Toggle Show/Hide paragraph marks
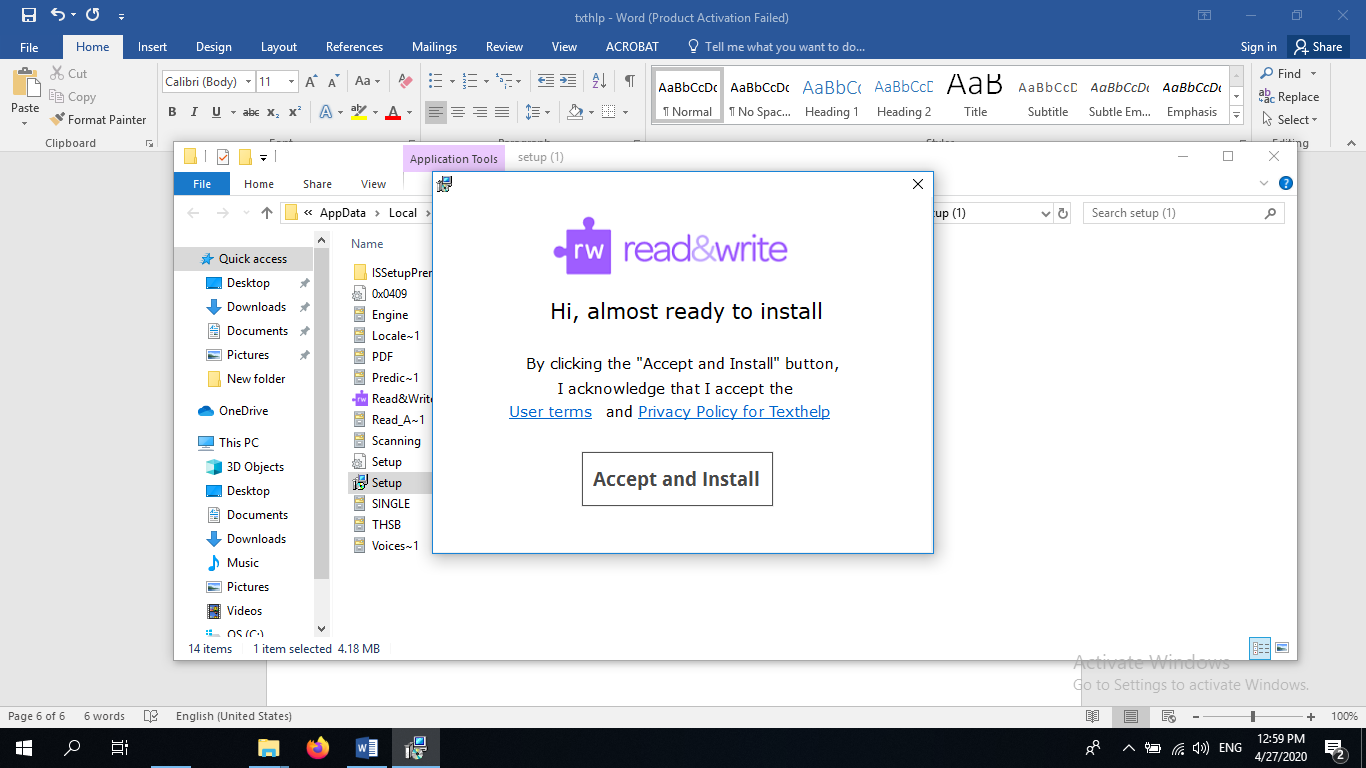Image resolution: width=1366 pixels, height=768 pixels. [629, 81]
